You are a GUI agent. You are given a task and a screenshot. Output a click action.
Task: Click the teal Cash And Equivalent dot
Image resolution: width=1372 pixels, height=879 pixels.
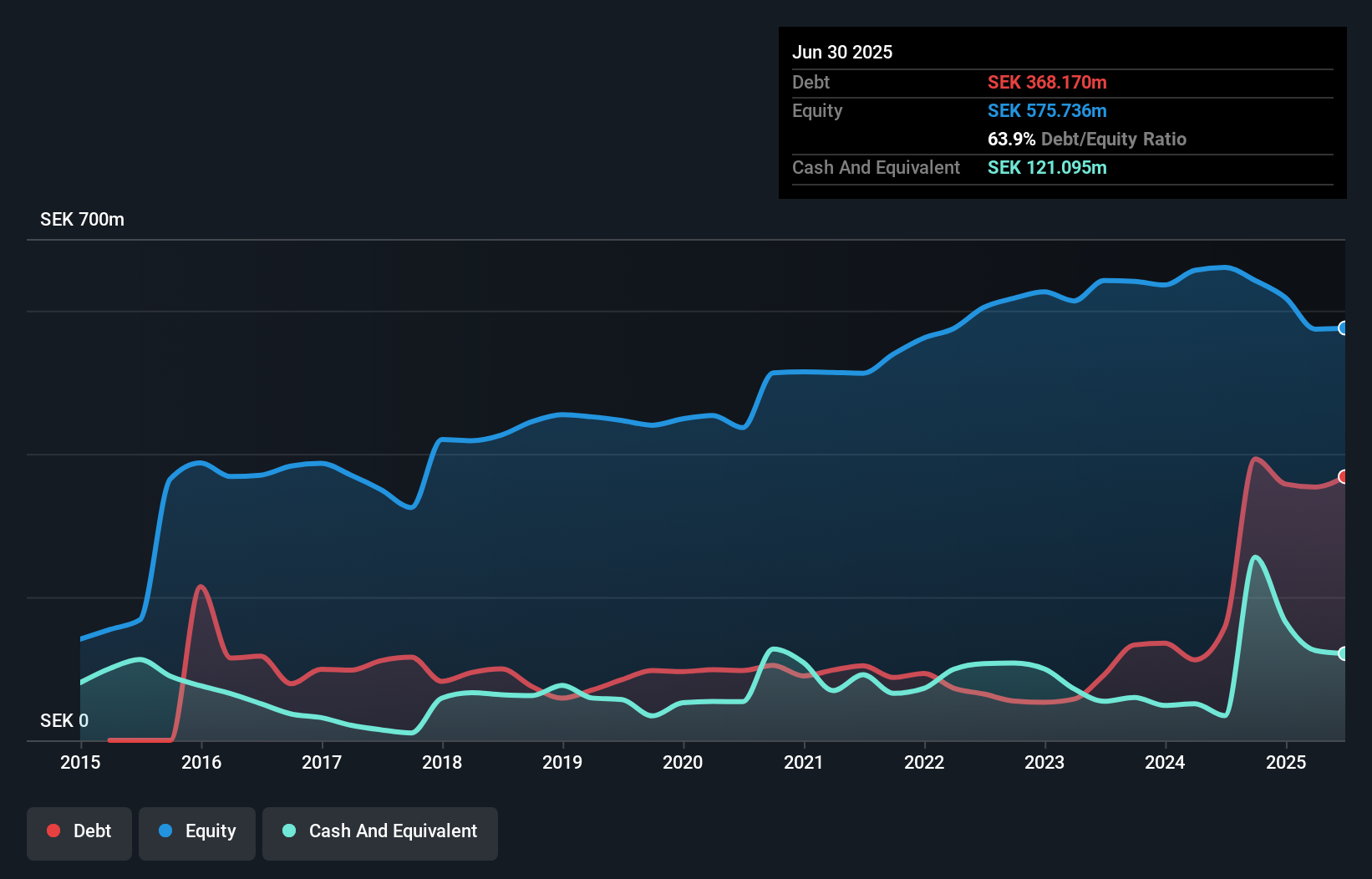tap(288, 831)
